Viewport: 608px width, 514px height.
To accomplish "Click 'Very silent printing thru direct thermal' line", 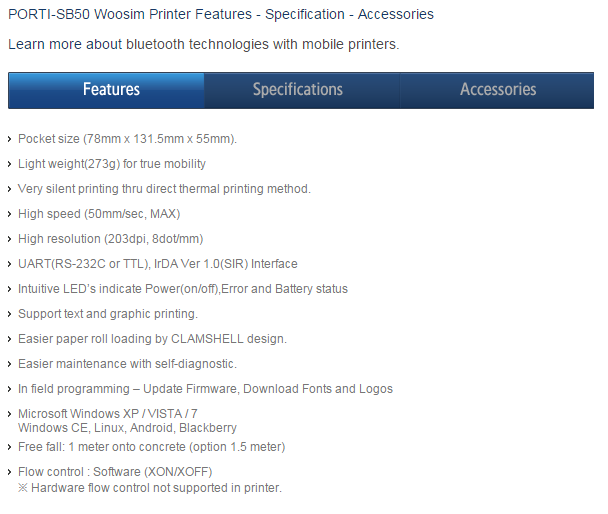I will pos(164,189).
